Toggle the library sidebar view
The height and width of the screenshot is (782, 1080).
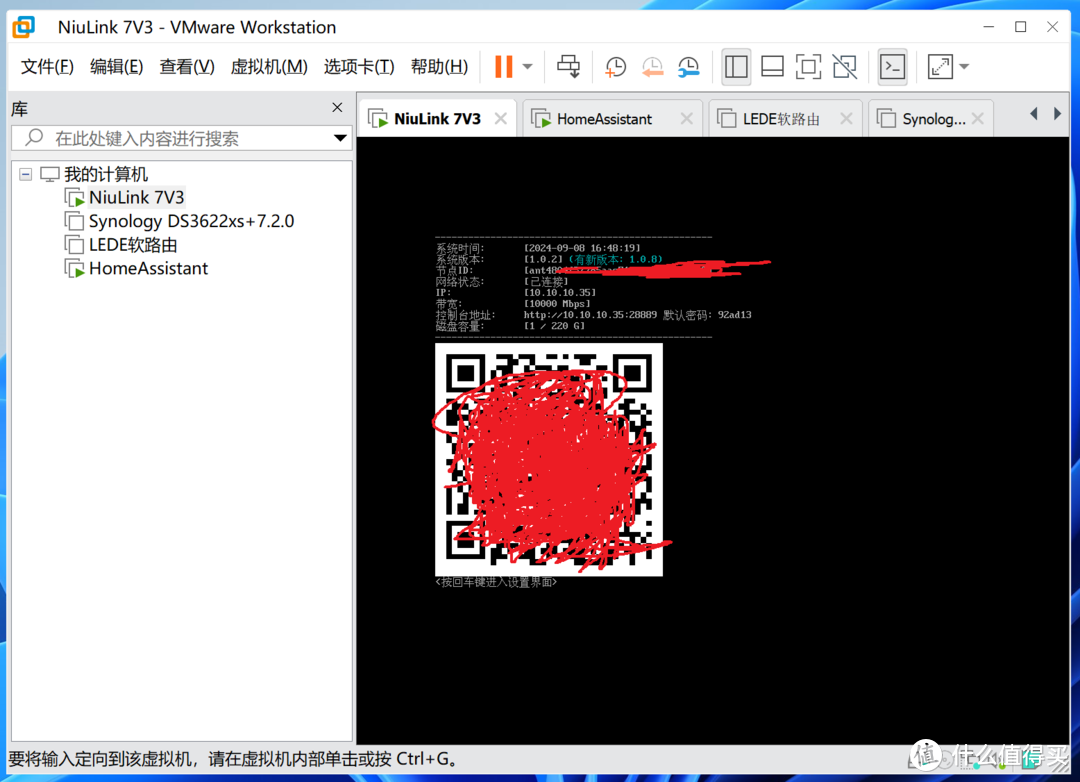point(736,67)
